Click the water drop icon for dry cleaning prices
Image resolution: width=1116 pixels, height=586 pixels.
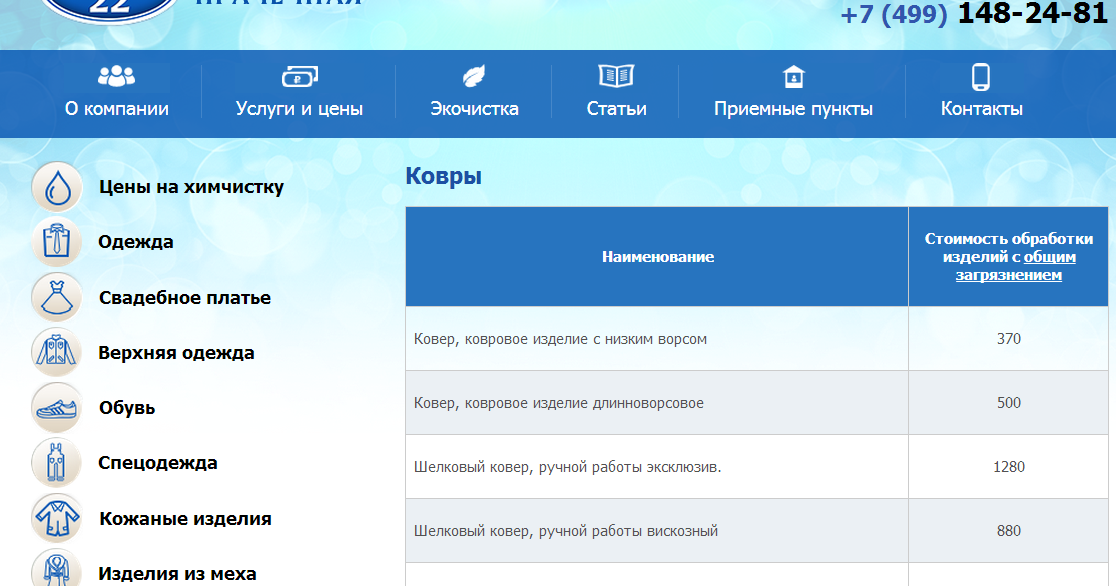click(57, 187)
